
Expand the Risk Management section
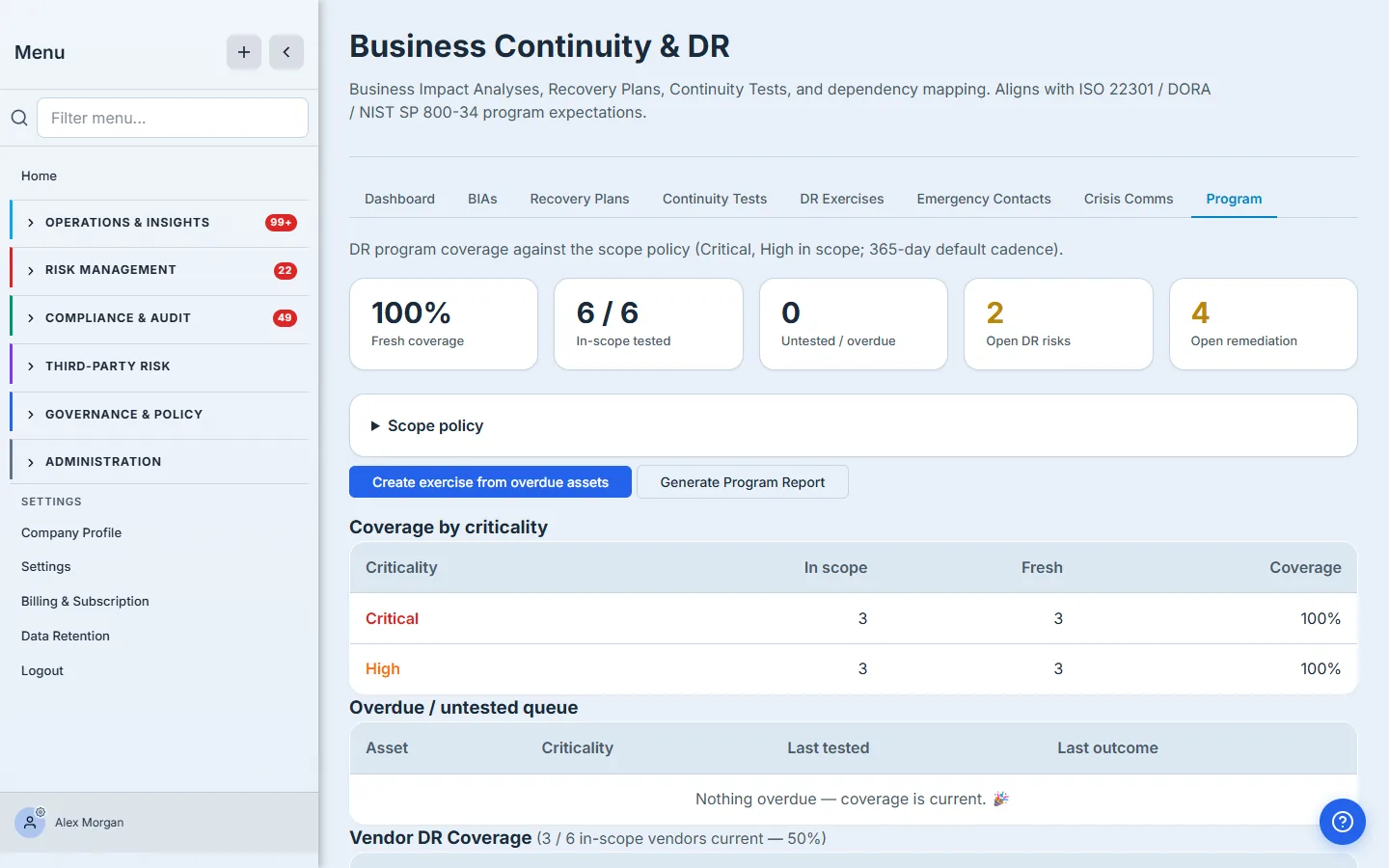click(x=160, y=270)
